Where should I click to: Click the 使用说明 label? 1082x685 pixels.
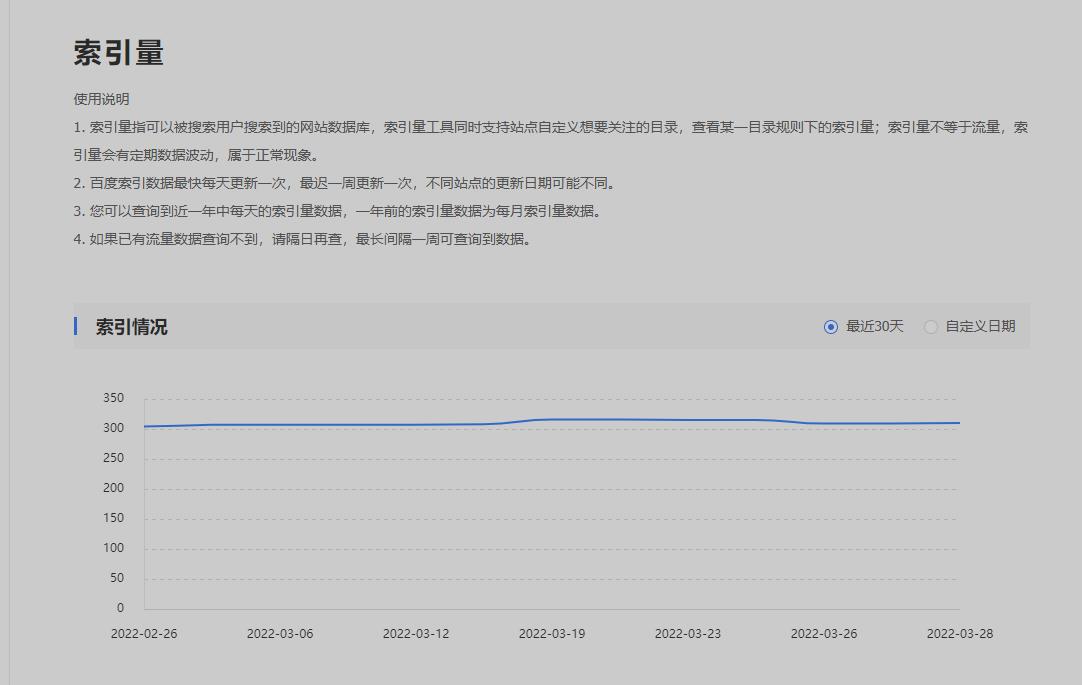click(x=101, y=99)
